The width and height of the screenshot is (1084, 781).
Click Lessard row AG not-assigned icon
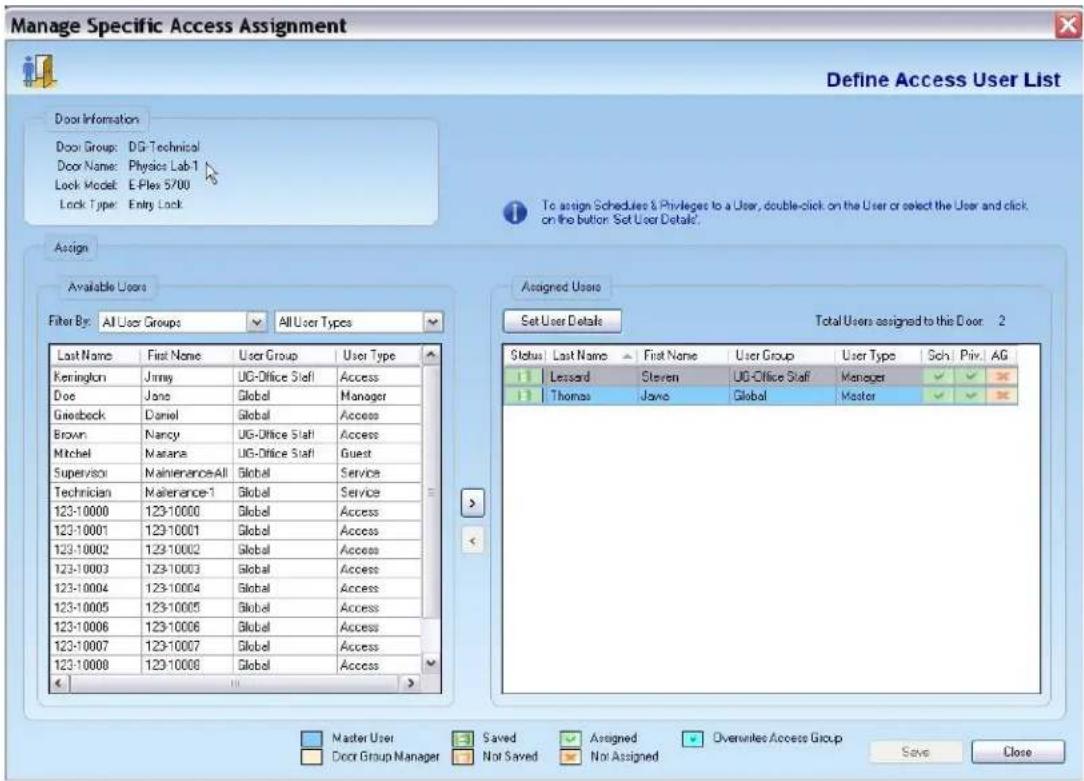[x=1002, y=377]
